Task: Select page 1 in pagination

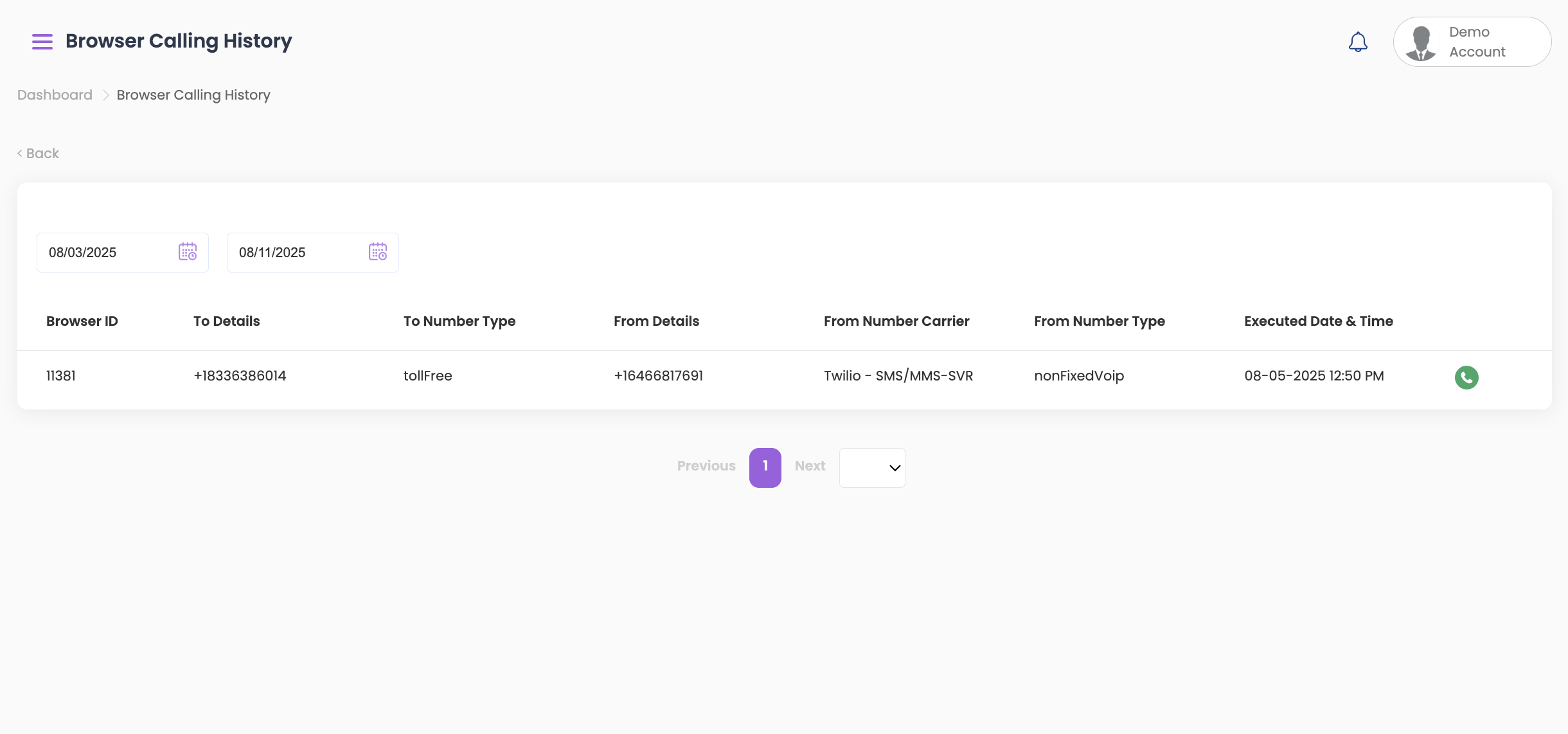Action: [x=765, y=467]
